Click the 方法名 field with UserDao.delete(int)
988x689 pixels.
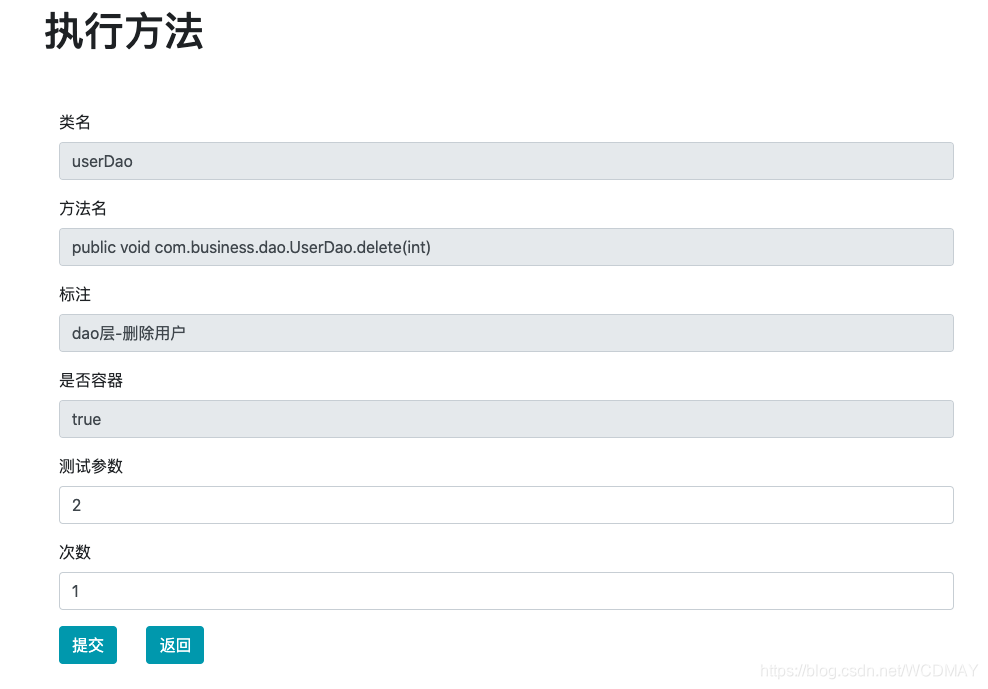pos(506,247)
